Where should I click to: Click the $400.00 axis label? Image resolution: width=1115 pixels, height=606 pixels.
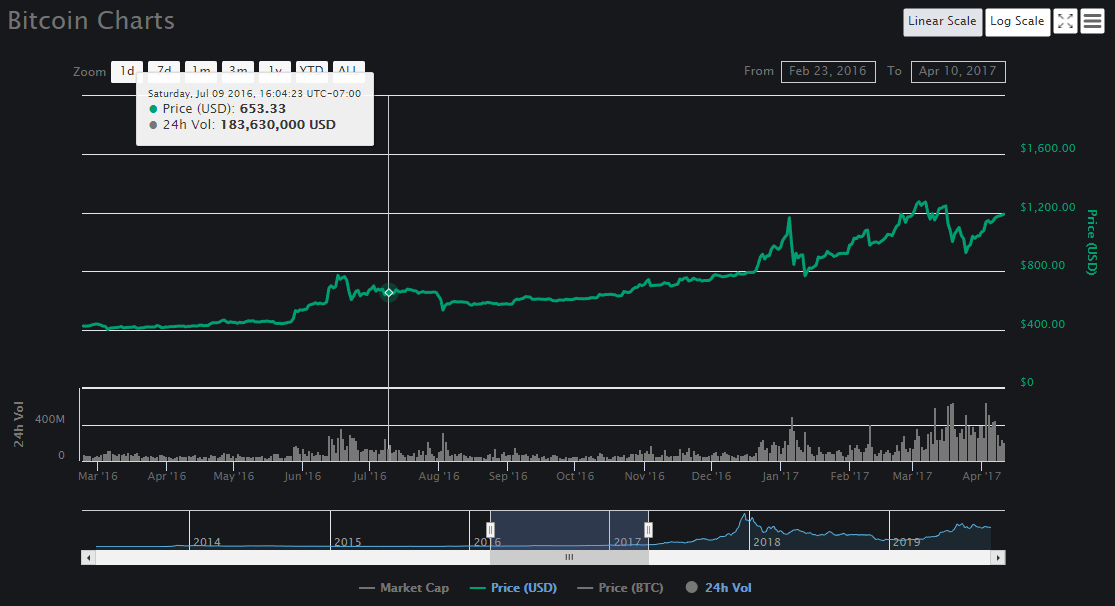(1042, 324)
